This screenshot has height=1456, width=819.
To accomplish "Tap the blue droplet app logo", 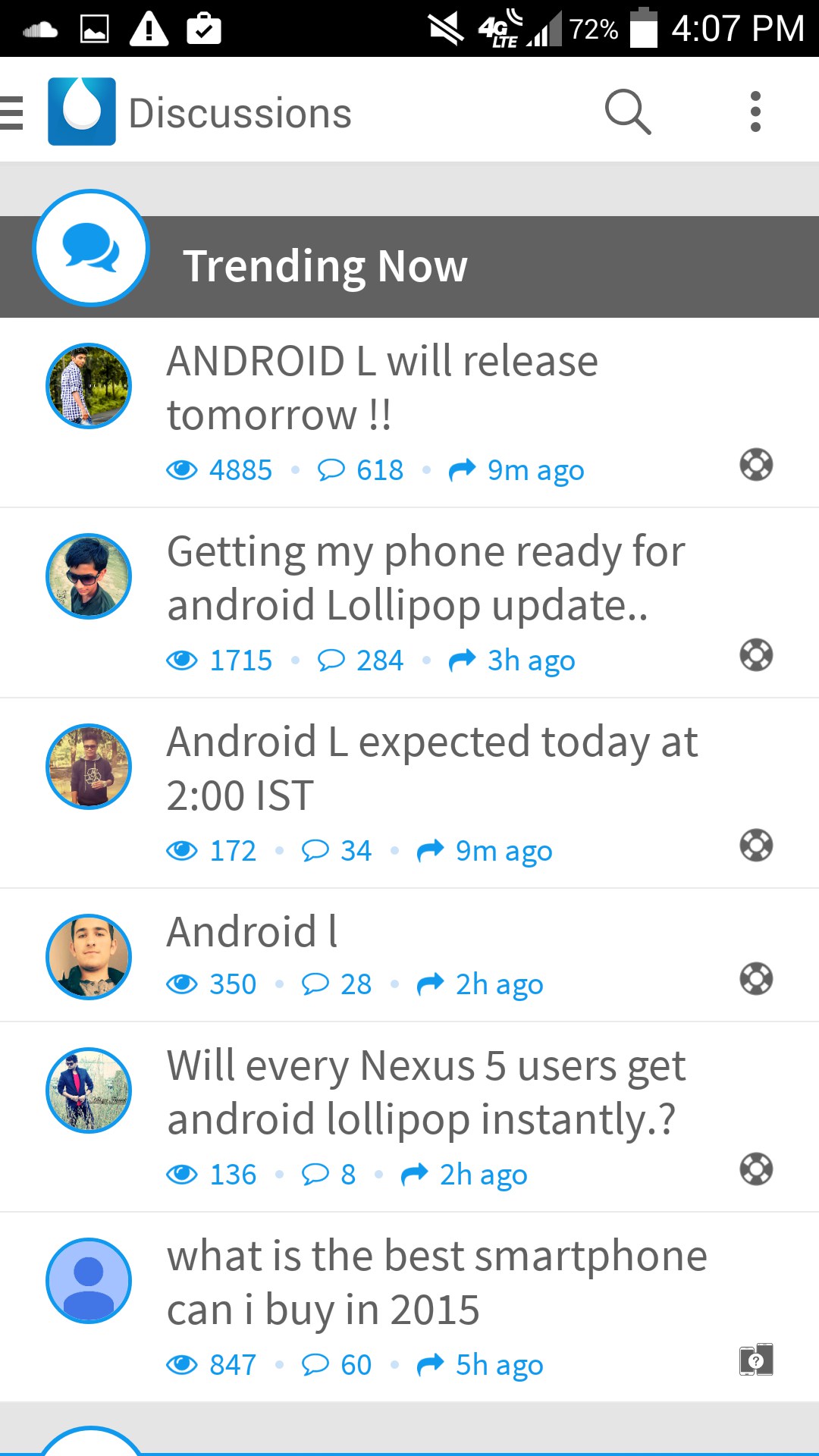I will click(82, 111).
